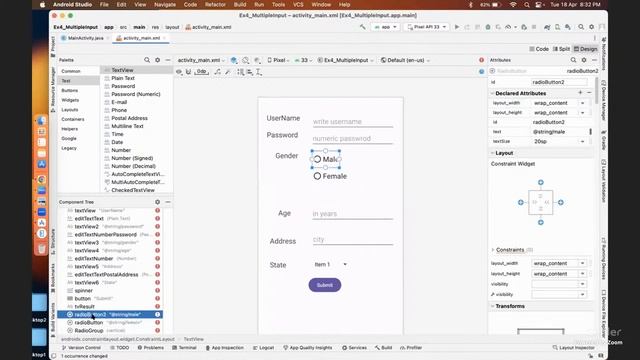The image size is (640, 360).
Task: Click the red error indicator above design surface
Action: pos(482,60)
